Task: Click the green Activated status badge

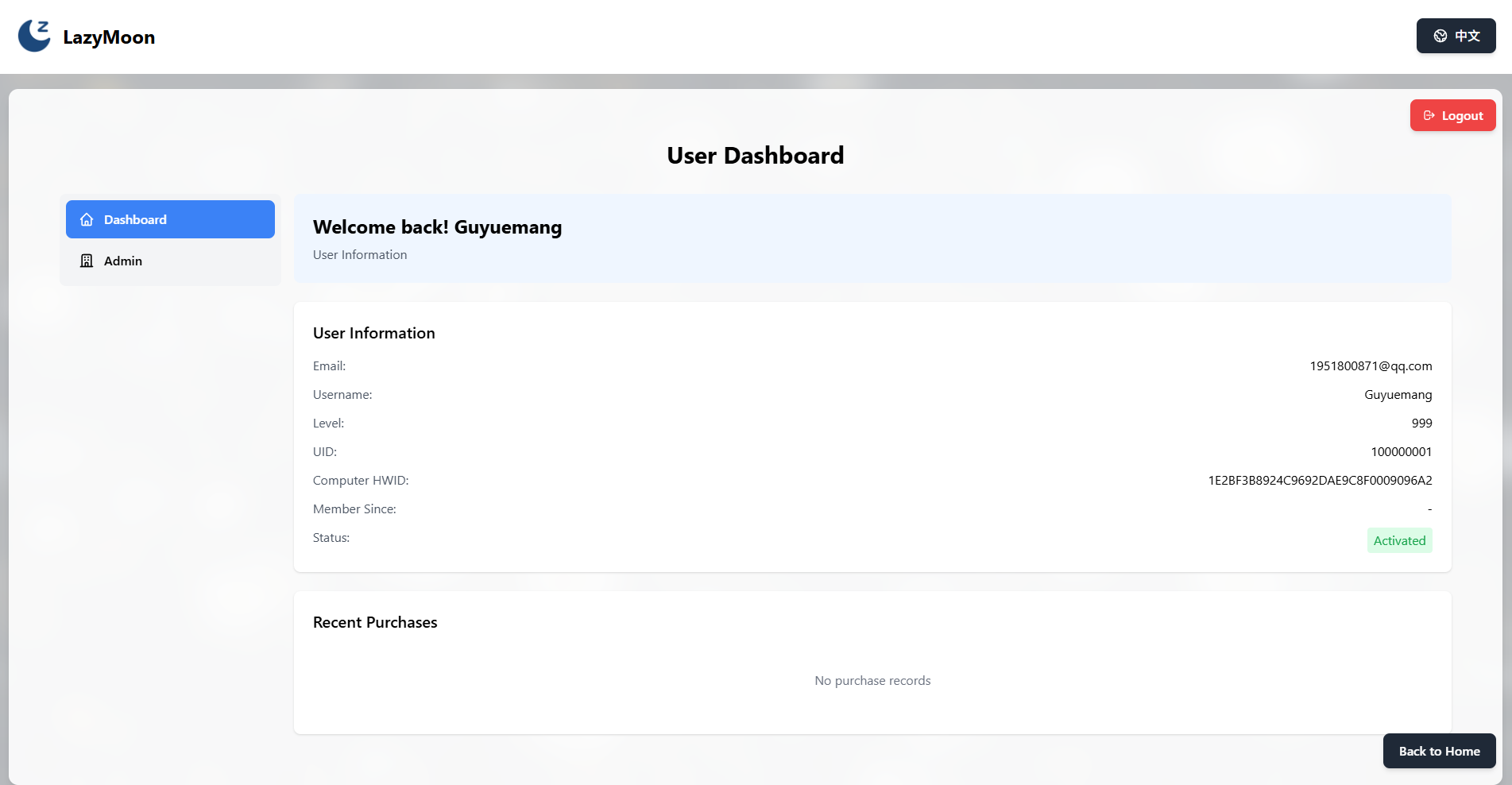Action: pyautogui.click(x=1399, y=541)
